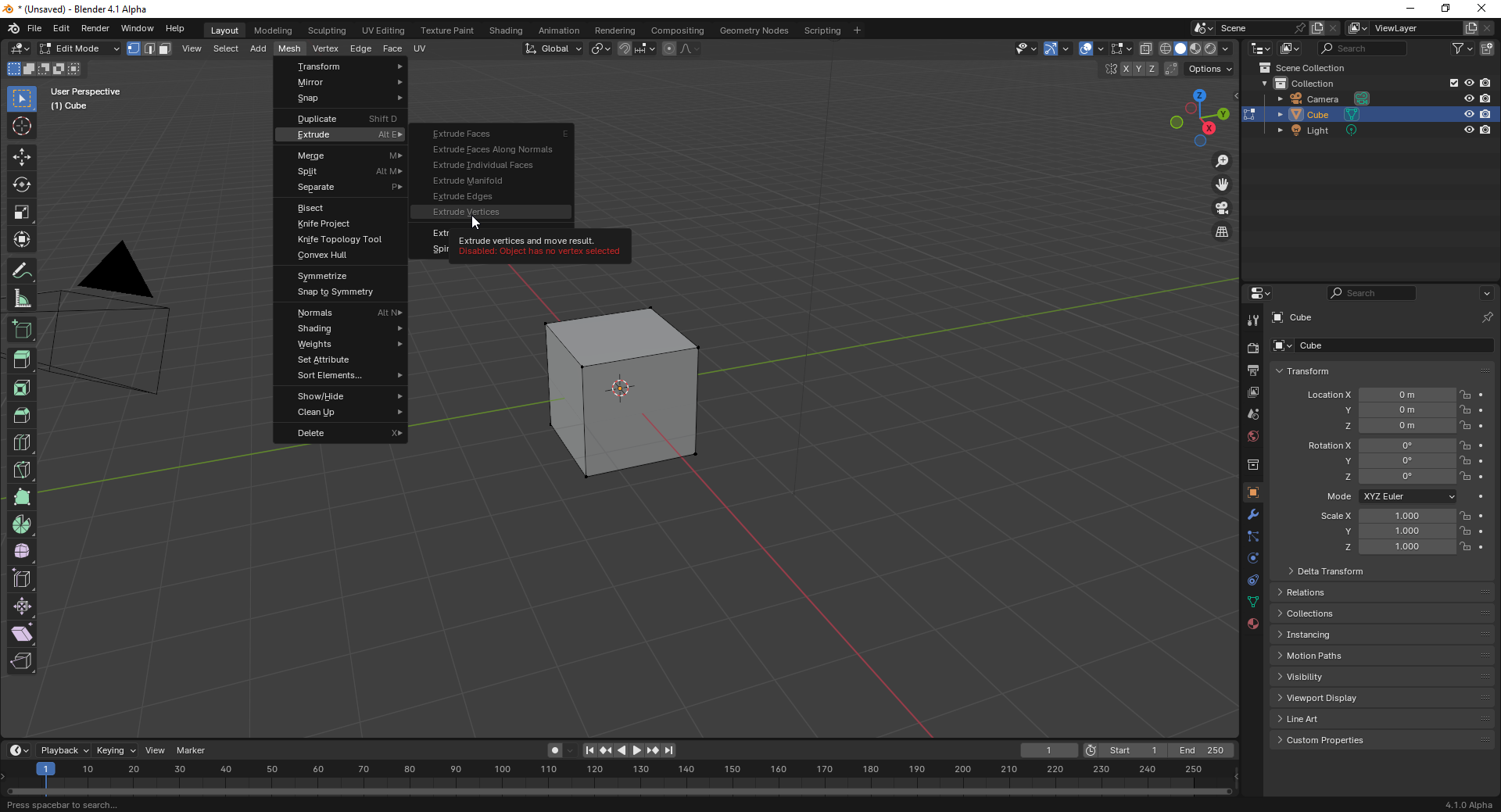Hide the Cube in viewport via eye icon
Image resolution: width=1501 pixels, height=812 pixels.
1469,114
